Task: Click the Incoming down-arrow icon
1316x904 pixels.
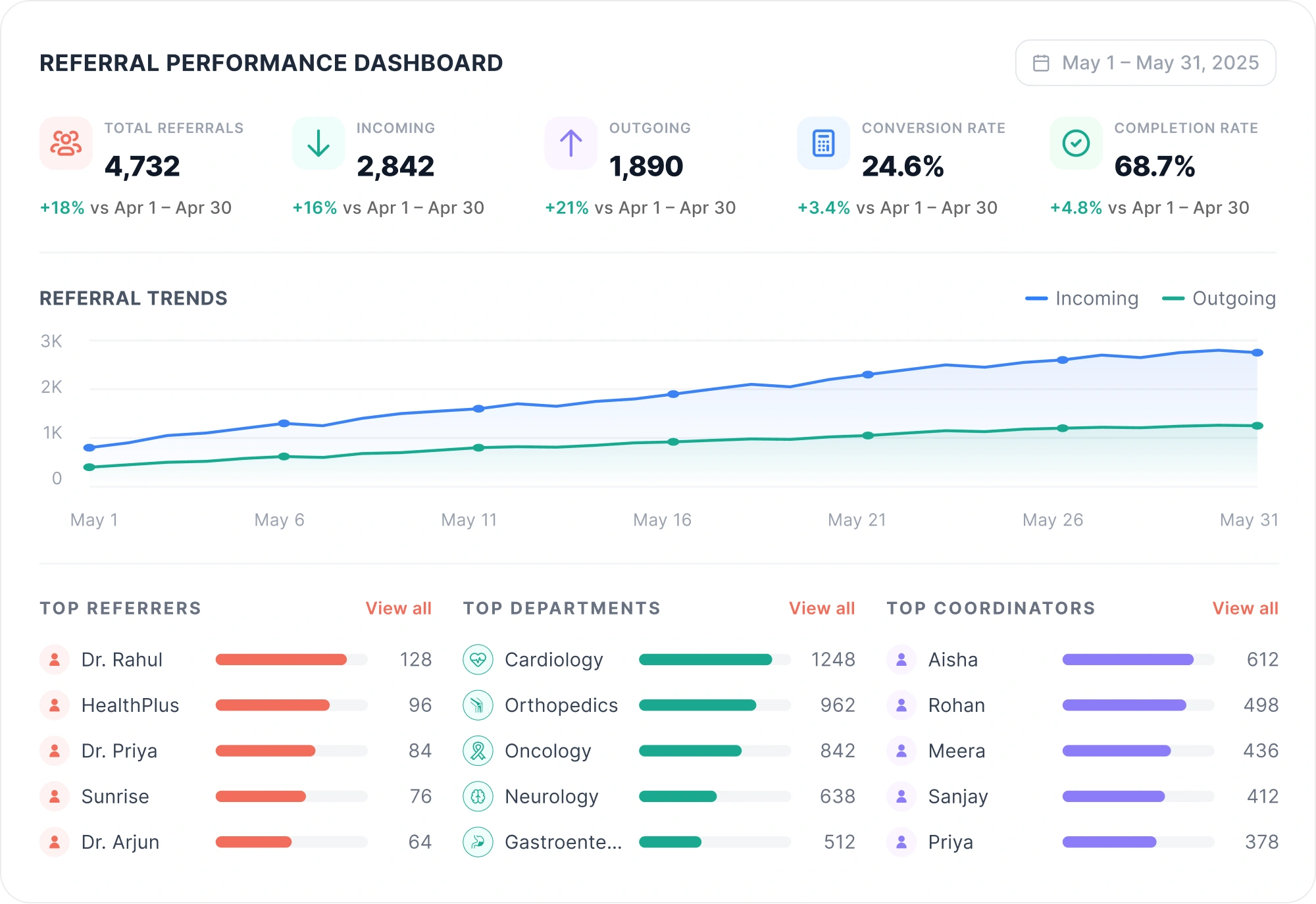Action: (x=318, y=143)
